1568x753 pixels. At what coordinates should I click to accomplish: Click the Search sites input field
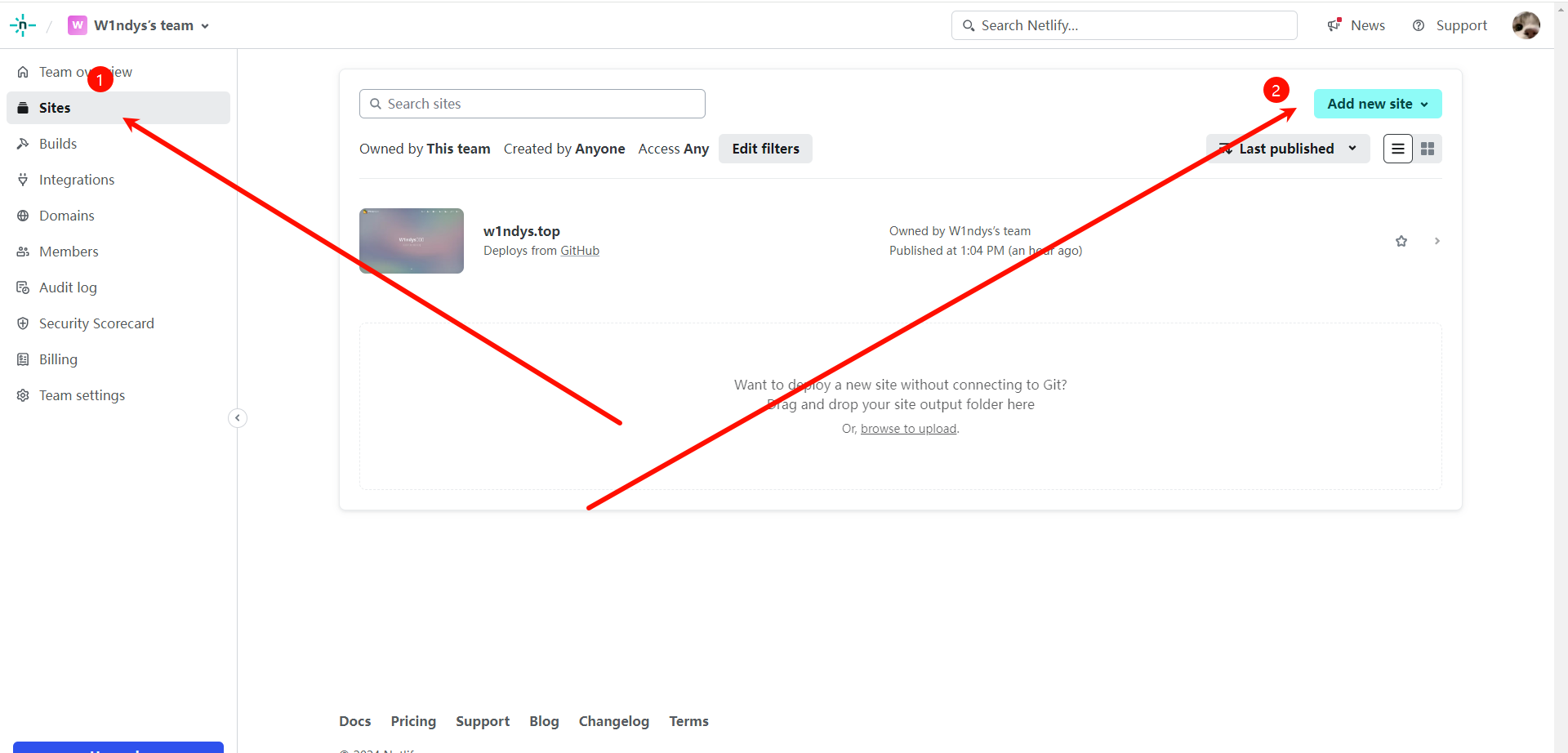(532, 104)
